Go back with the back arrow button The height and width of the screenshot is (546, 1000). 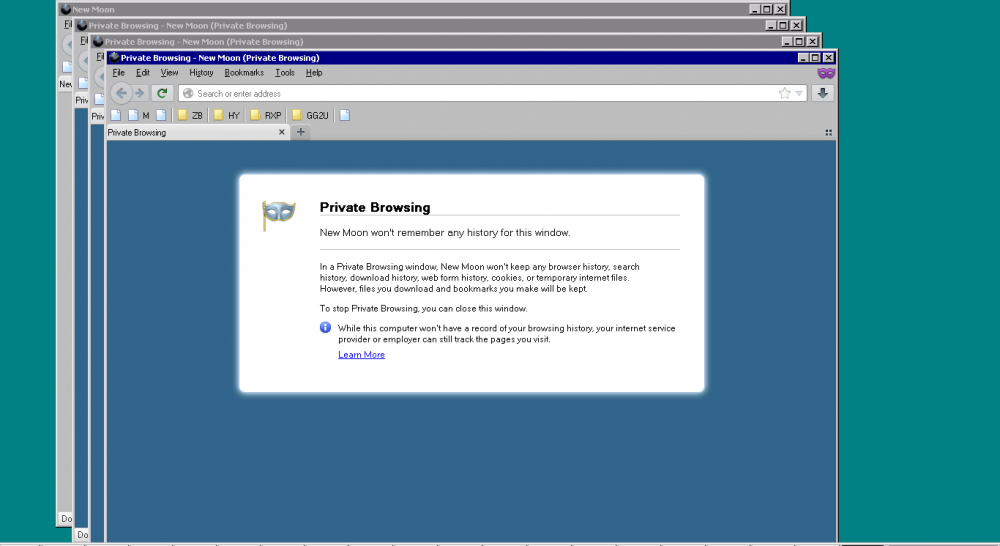pos(121,93)
